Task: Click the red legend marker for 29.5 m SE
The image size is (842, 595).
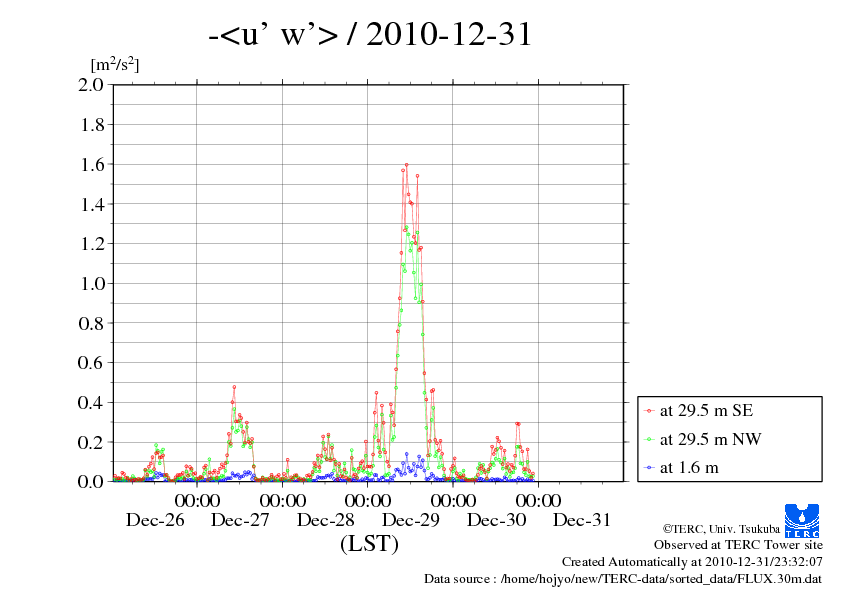Action: click(x=649, y=411)
